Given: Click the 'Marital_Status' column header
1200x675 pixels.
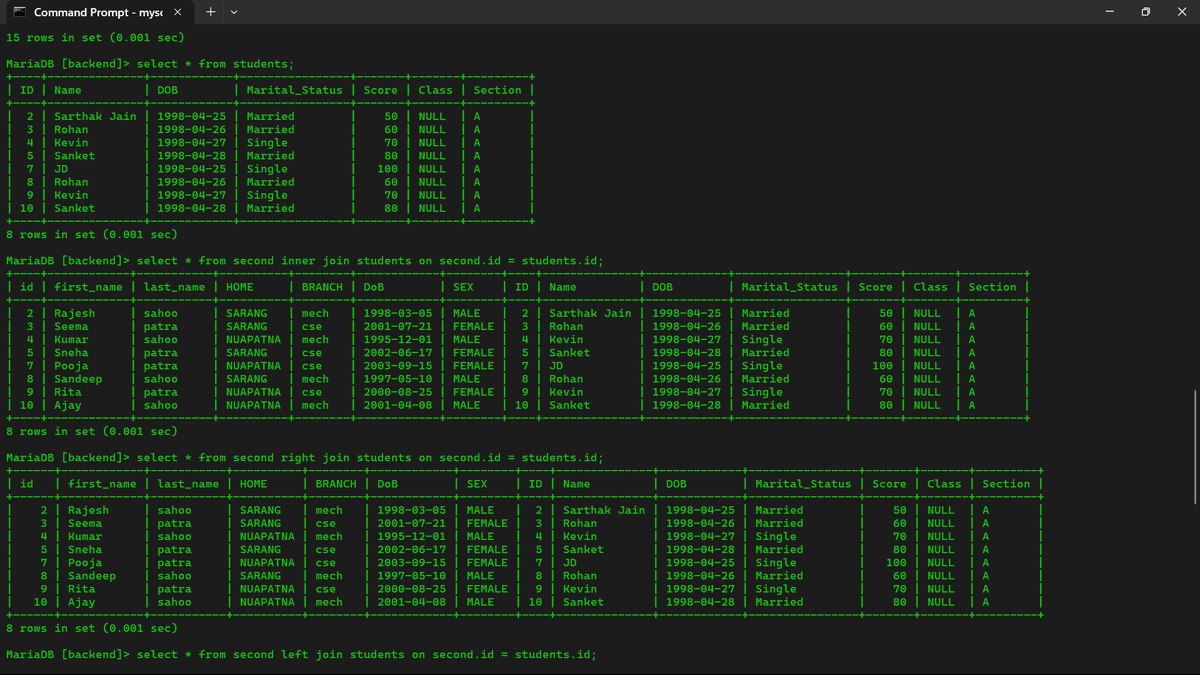Looking at the screenshot, I should tap(297, 89).
